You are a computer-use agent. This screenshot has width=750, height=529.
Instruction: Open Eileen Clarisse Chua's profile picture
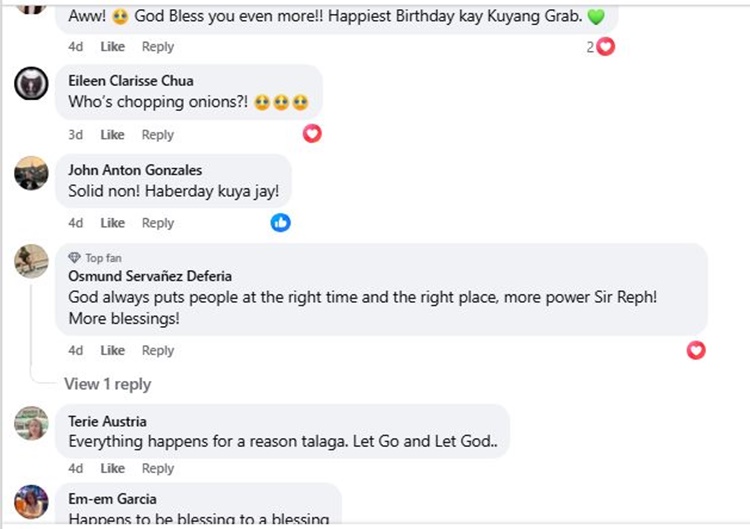coord(31,85)
